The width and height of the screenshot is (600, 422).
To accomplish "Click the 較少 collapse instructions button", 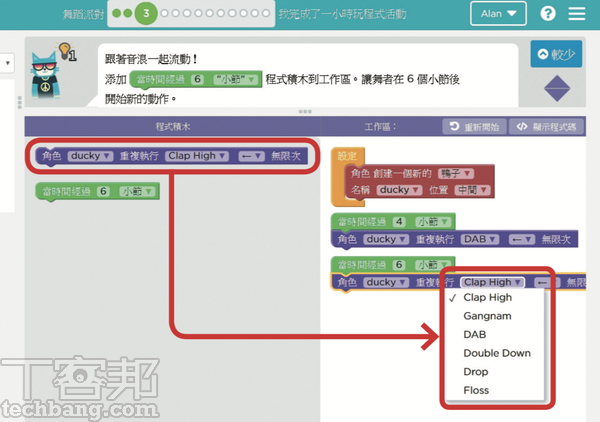I will click(x=556, y=54).
